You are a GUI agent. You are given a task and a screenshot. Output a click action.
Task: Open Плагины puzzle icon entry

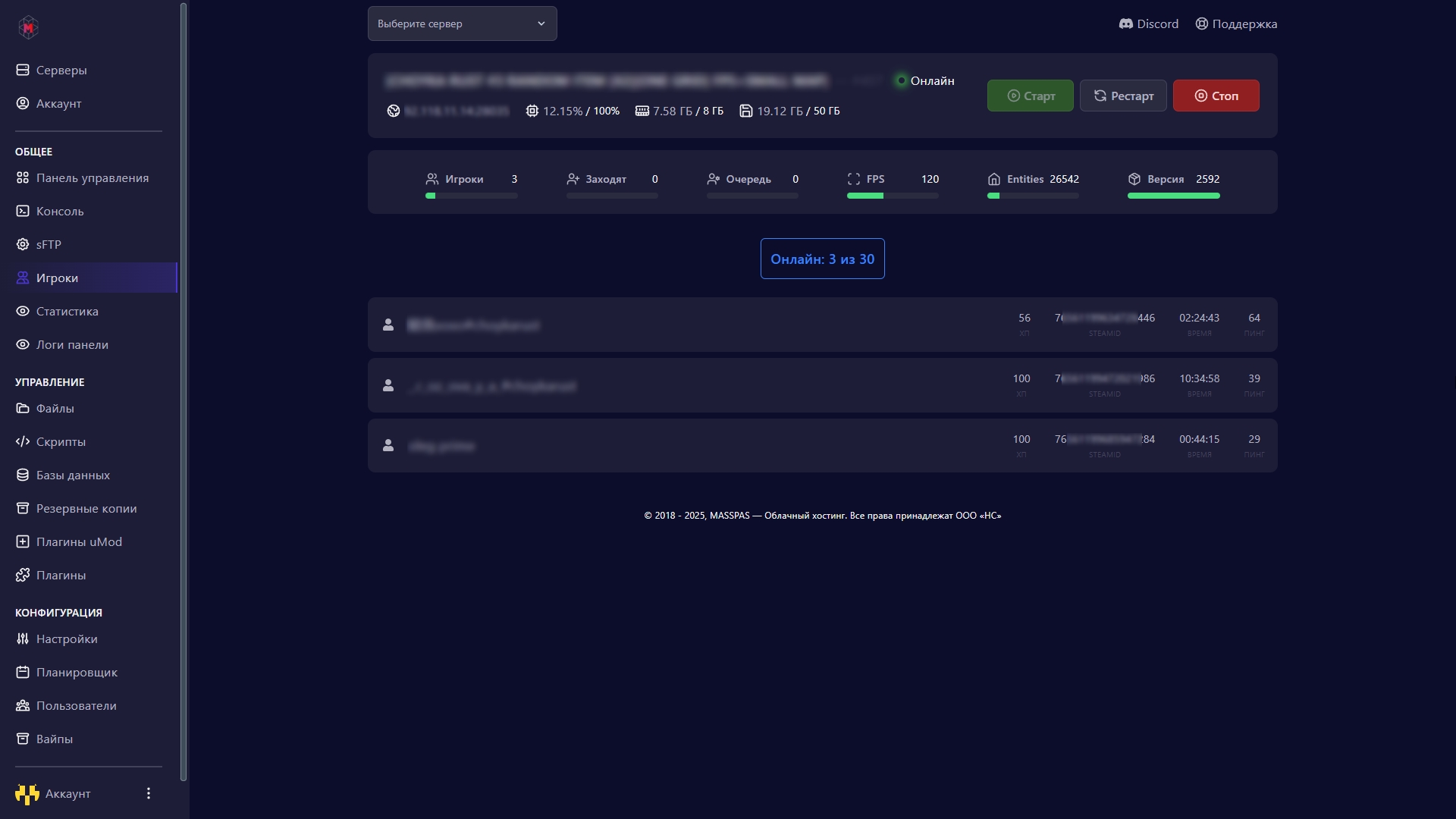click(23, 575)
